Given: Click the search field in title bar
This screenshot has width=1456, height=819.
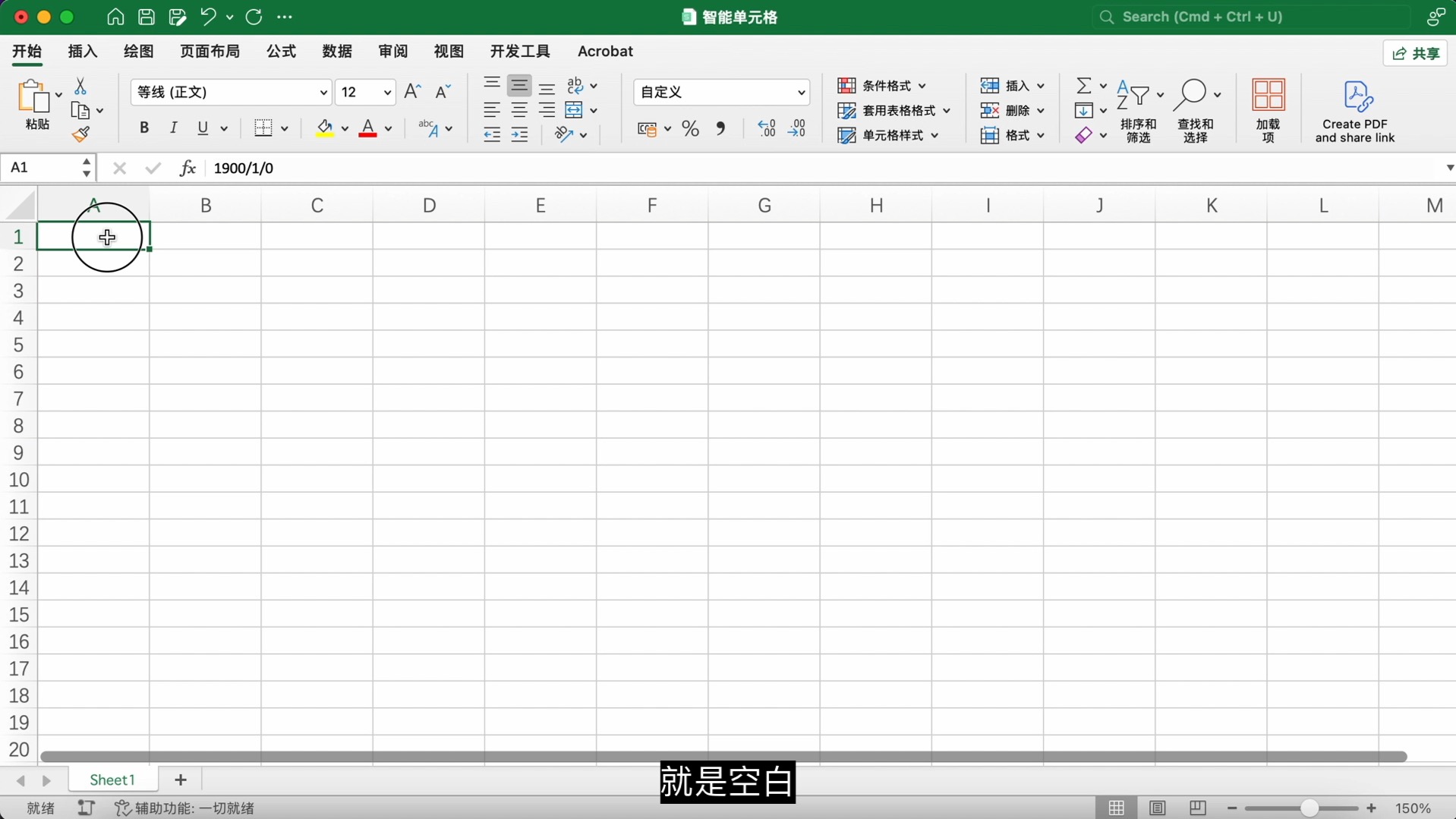Looking at the screenshot, I should (x=1251, y=17).
